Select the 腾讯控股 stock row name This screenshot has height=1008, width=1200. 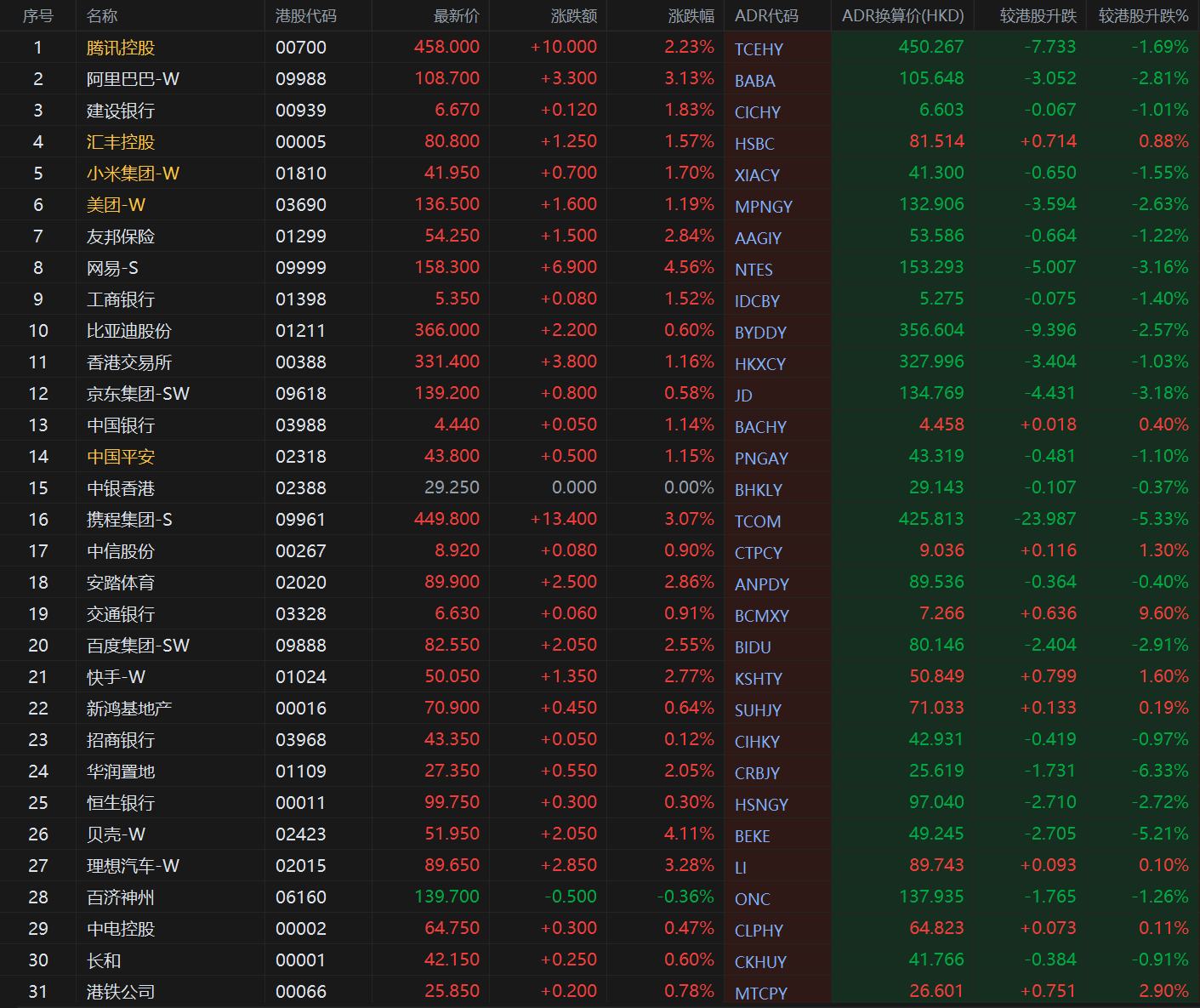(121, 48)
